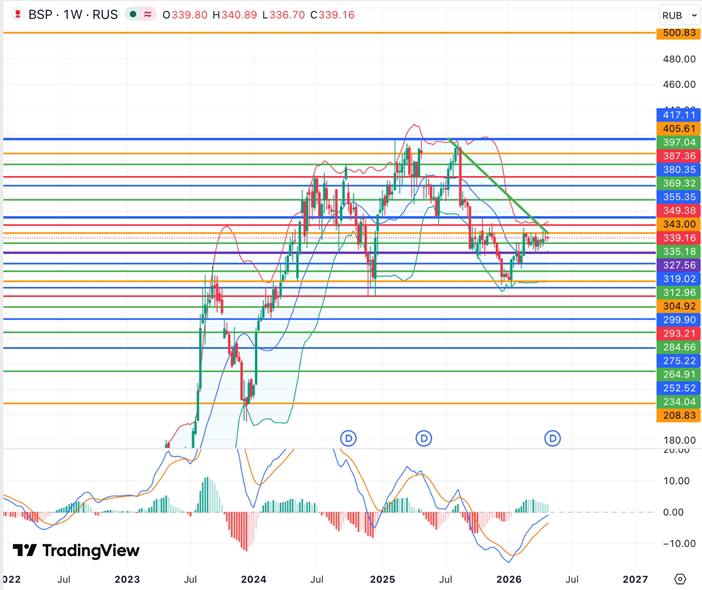Click the BSP · 1W · RUS chart title
The image size is (702, 590).
pyautogui.click(x=73, y=15)
